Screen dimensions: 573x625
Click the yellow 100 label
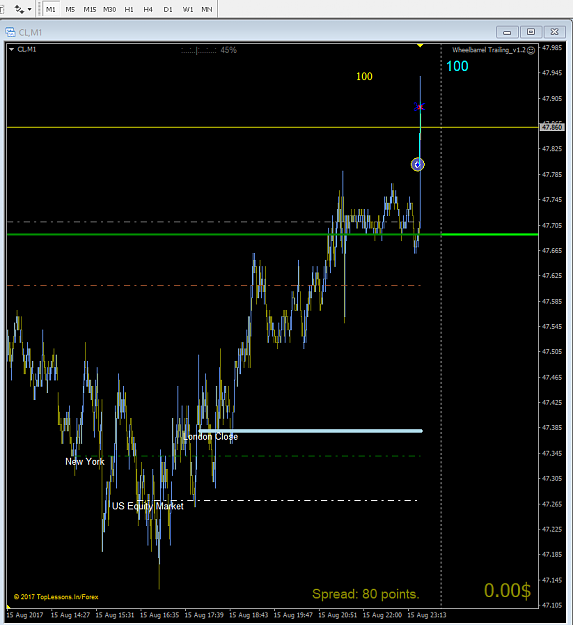pos(364,77)
